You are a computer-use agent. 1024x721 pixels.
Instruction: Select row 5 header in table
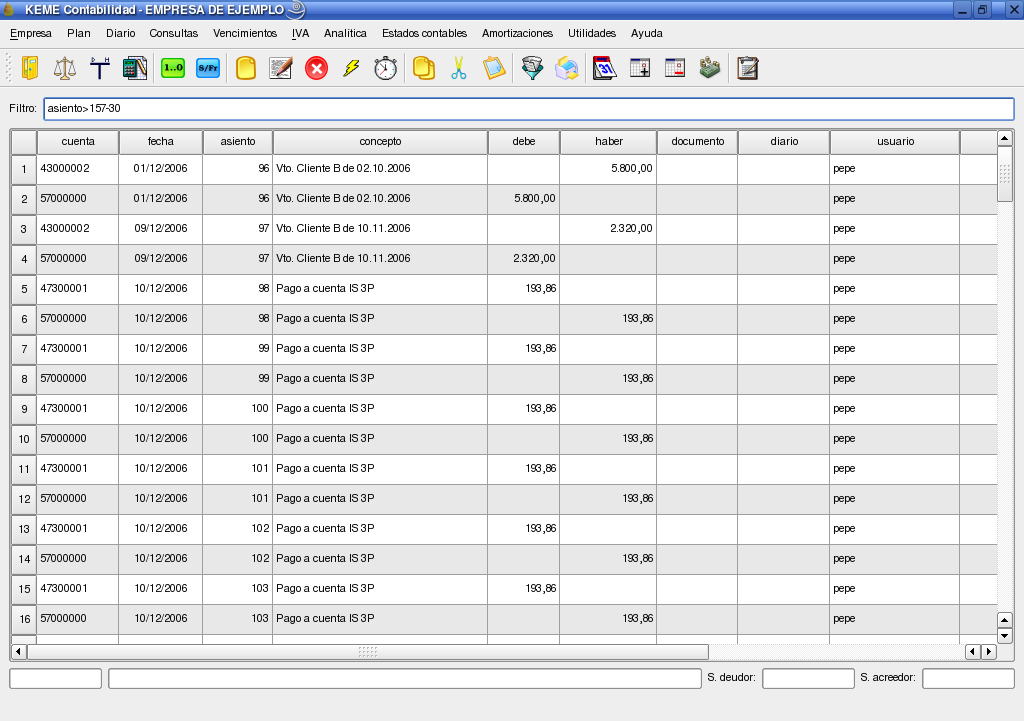[24, 289]
